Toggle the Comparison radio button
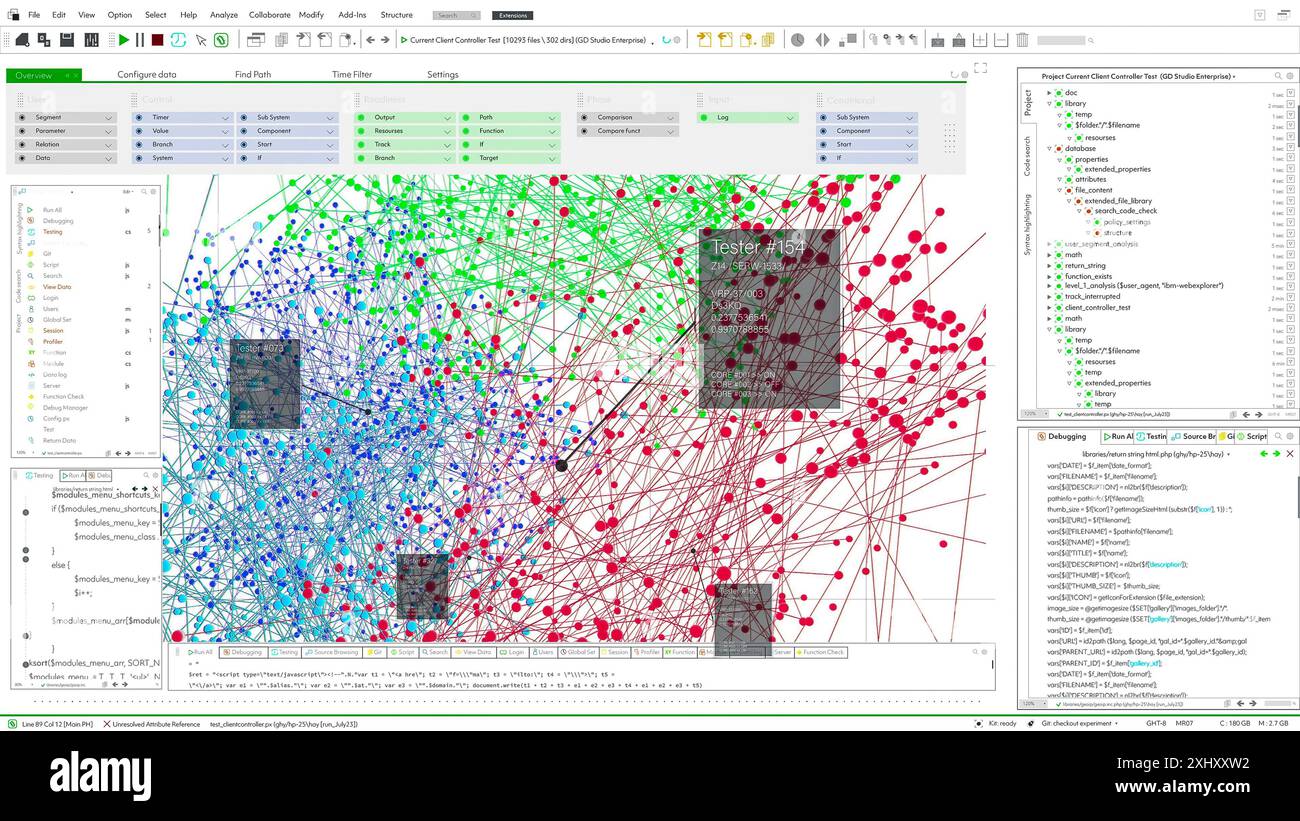Screen dimensions: 1300x821 [584, 117]
